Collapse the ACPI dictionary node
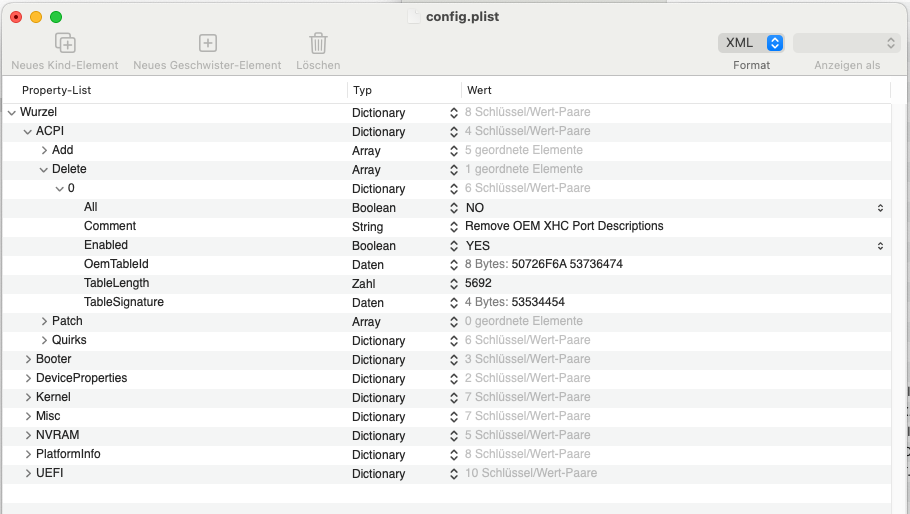The width and height of the screenshot is (910, 514). click(x=28, y=132)
